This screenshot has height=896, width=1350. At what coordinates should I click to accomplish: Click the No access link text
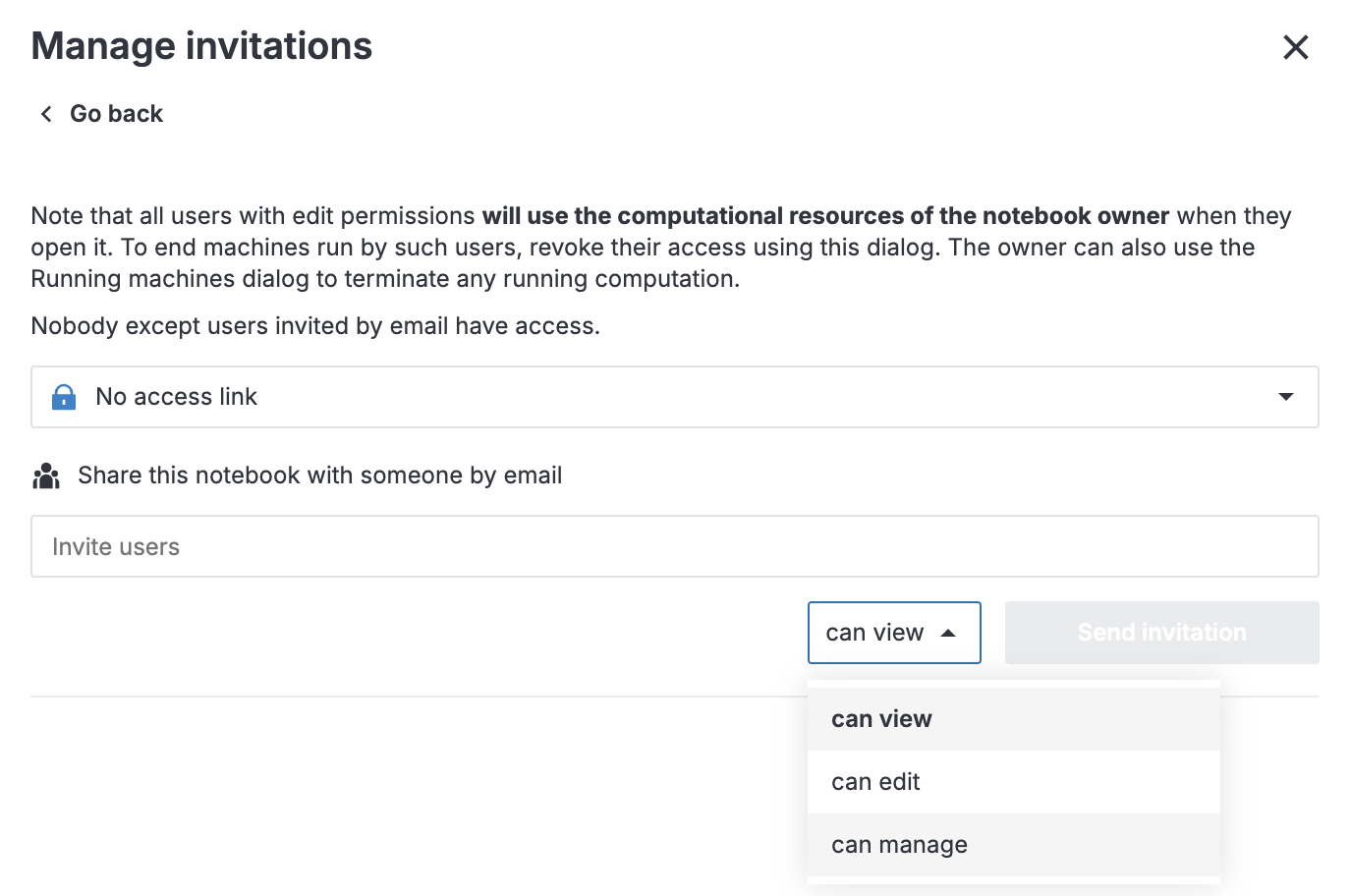click(x=176, y=397)
